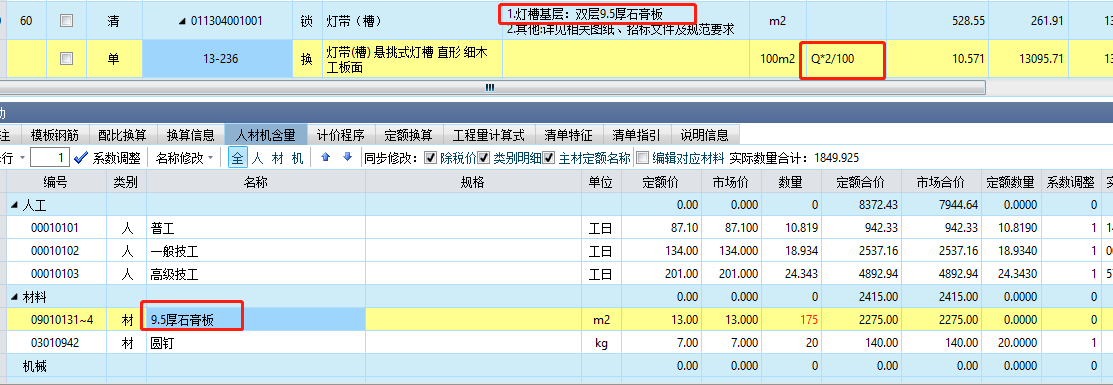The width and height of the screenshot is (1113, 385).
Task: Click the 锁 marker in row 60
Action: (x=307, y=21)
